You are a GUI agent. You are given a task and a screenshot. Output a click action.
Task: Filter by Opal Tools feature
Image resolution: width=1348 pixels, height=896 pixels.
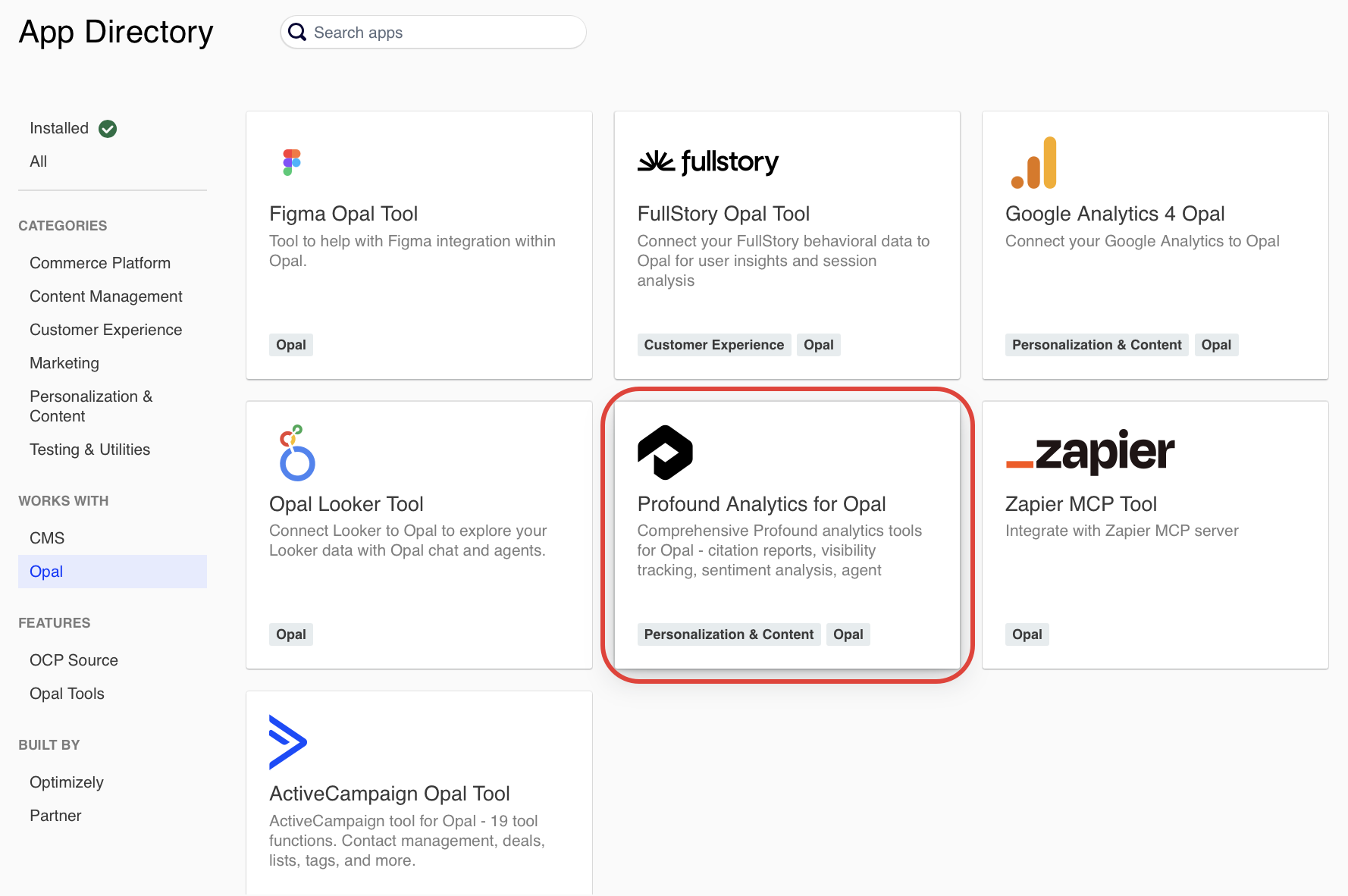click(x=67, y=694)
